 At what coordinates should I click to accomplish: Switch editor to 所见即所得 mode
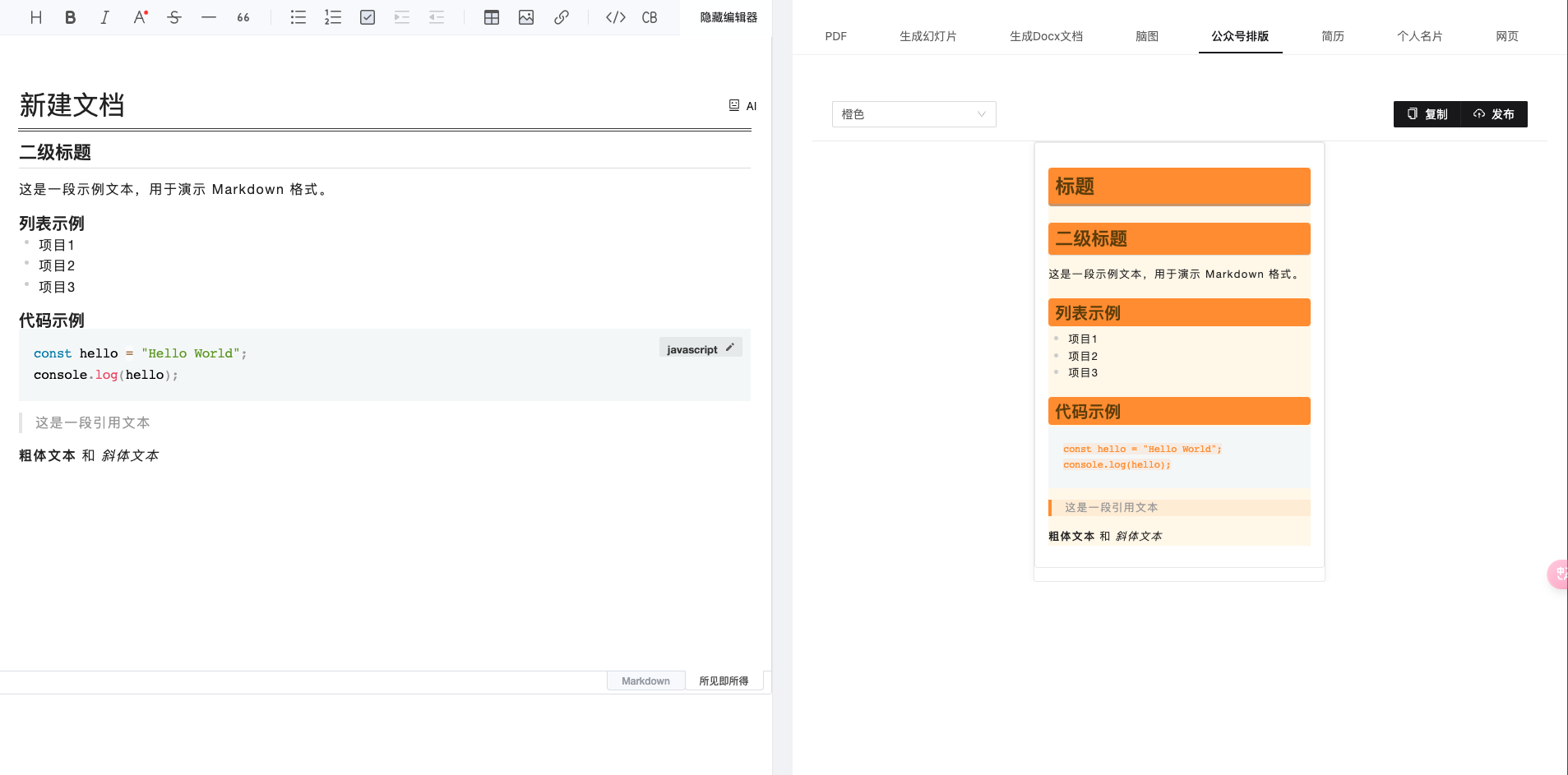724,681
